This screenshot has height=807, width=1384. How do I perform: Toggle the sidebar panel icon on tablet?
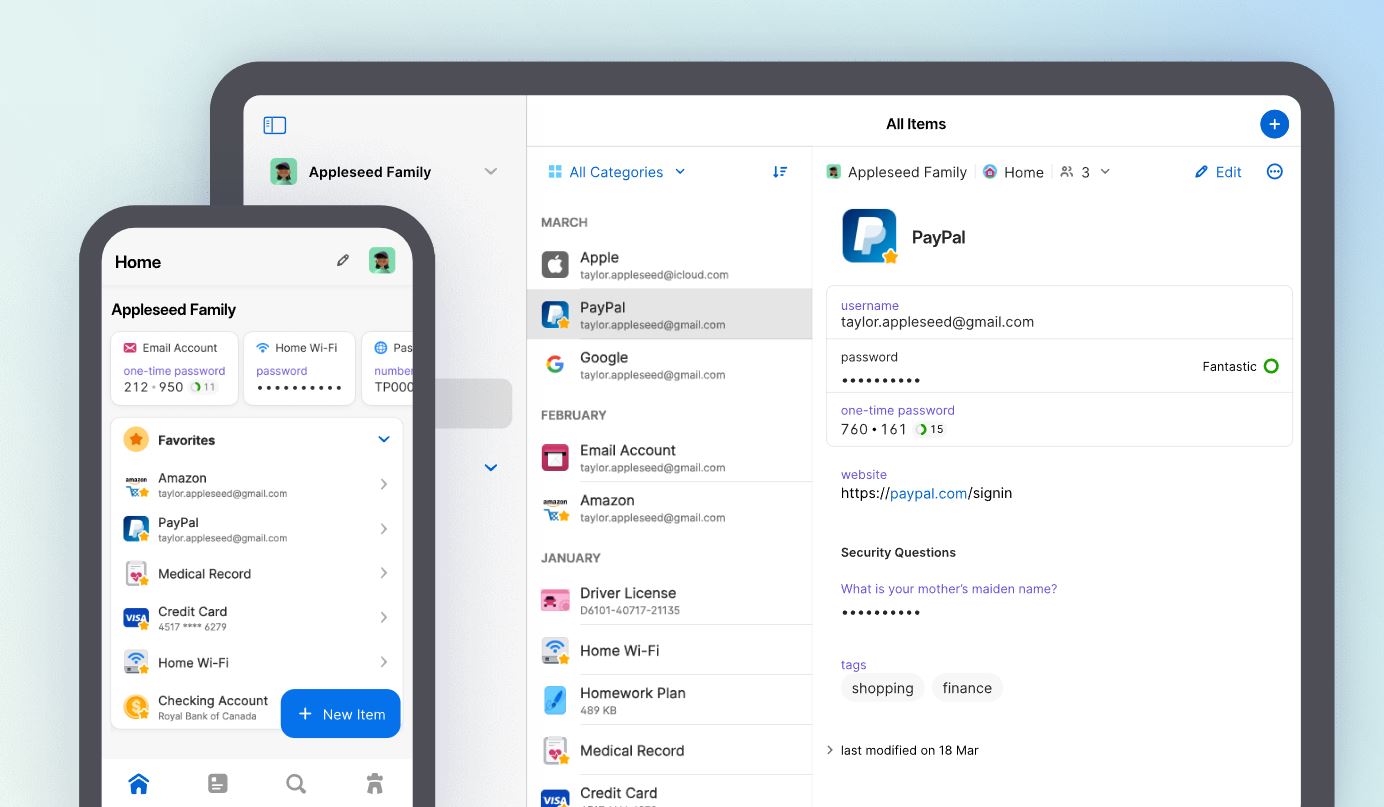[275, 125]
